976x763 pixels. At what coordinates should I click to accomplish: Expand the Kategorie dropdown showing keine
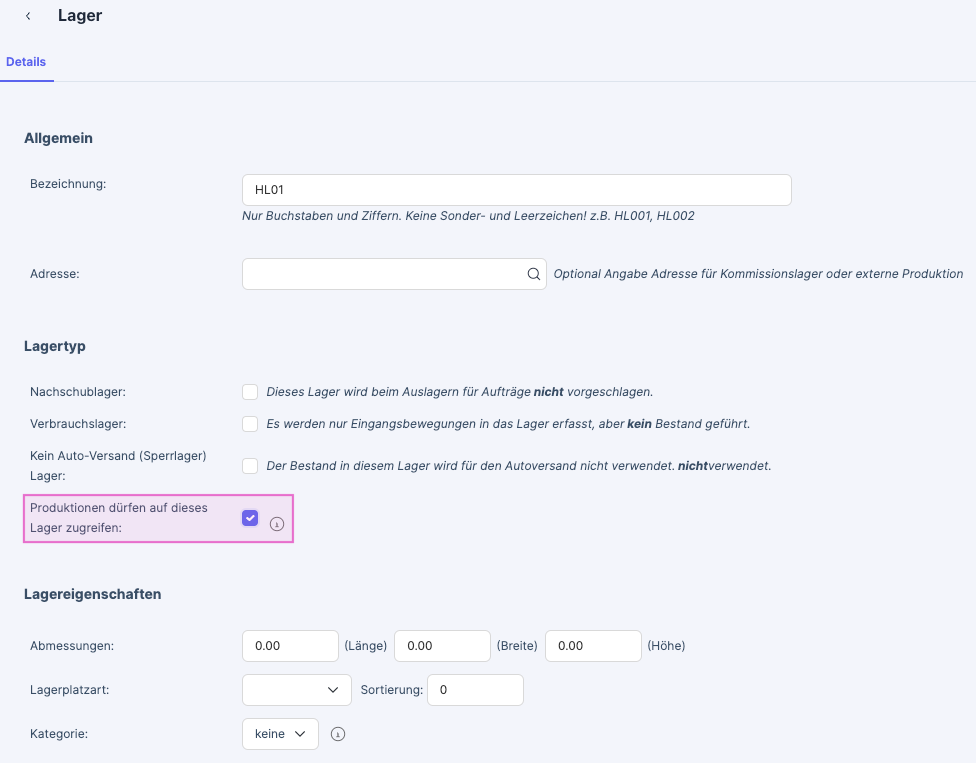click(280, 734)
